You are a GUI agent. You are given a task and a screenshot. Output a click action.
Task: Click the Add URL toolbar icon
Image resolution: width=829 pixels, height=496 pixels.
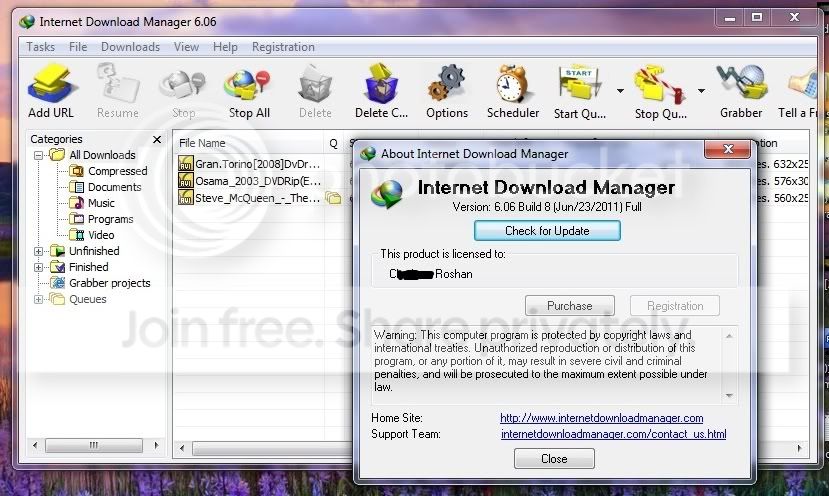coord(51,84)
